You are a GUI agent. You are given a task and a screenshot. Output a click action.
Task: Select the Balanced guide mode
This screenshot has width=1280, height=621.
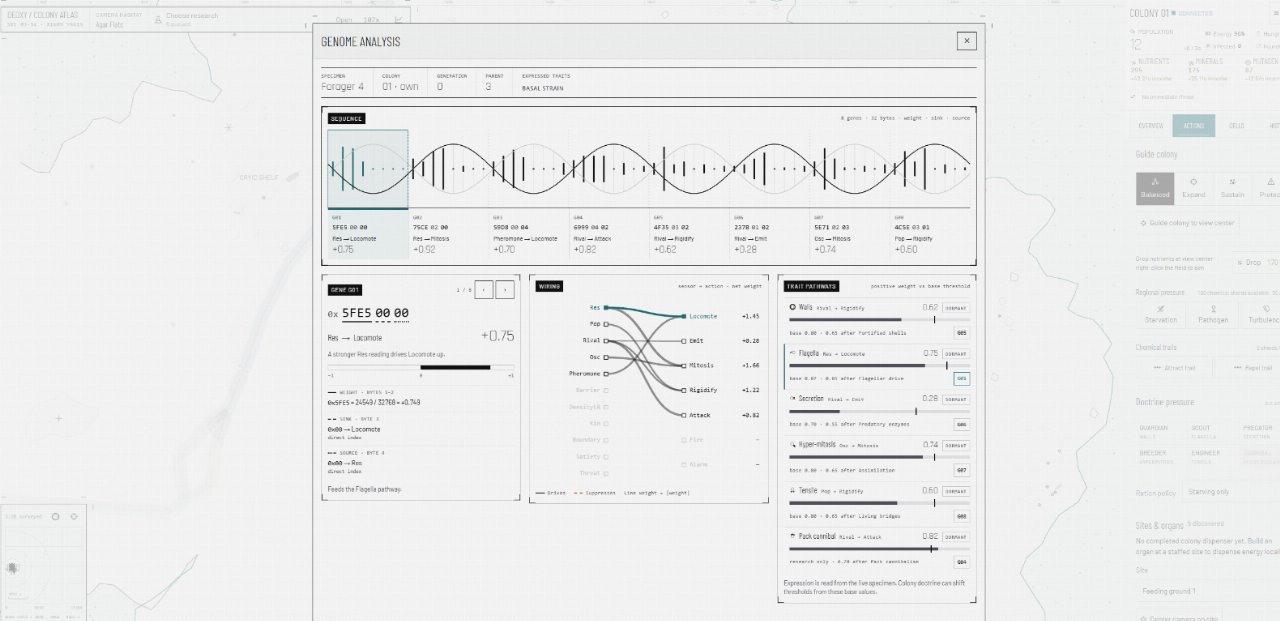pos(1155,189)
